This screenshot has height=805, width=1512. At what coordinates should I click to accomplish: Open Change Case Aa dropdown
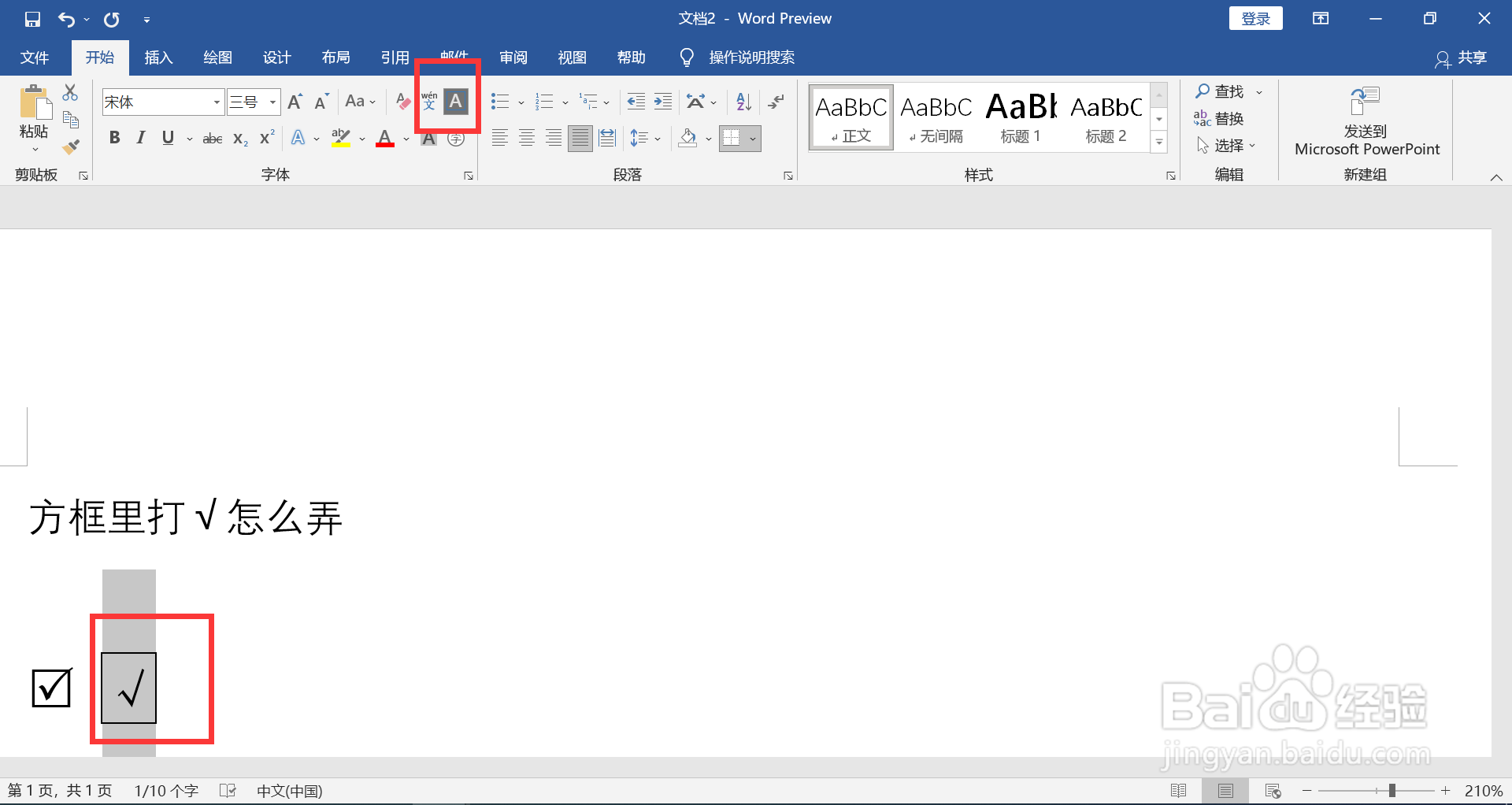(361, 102)
